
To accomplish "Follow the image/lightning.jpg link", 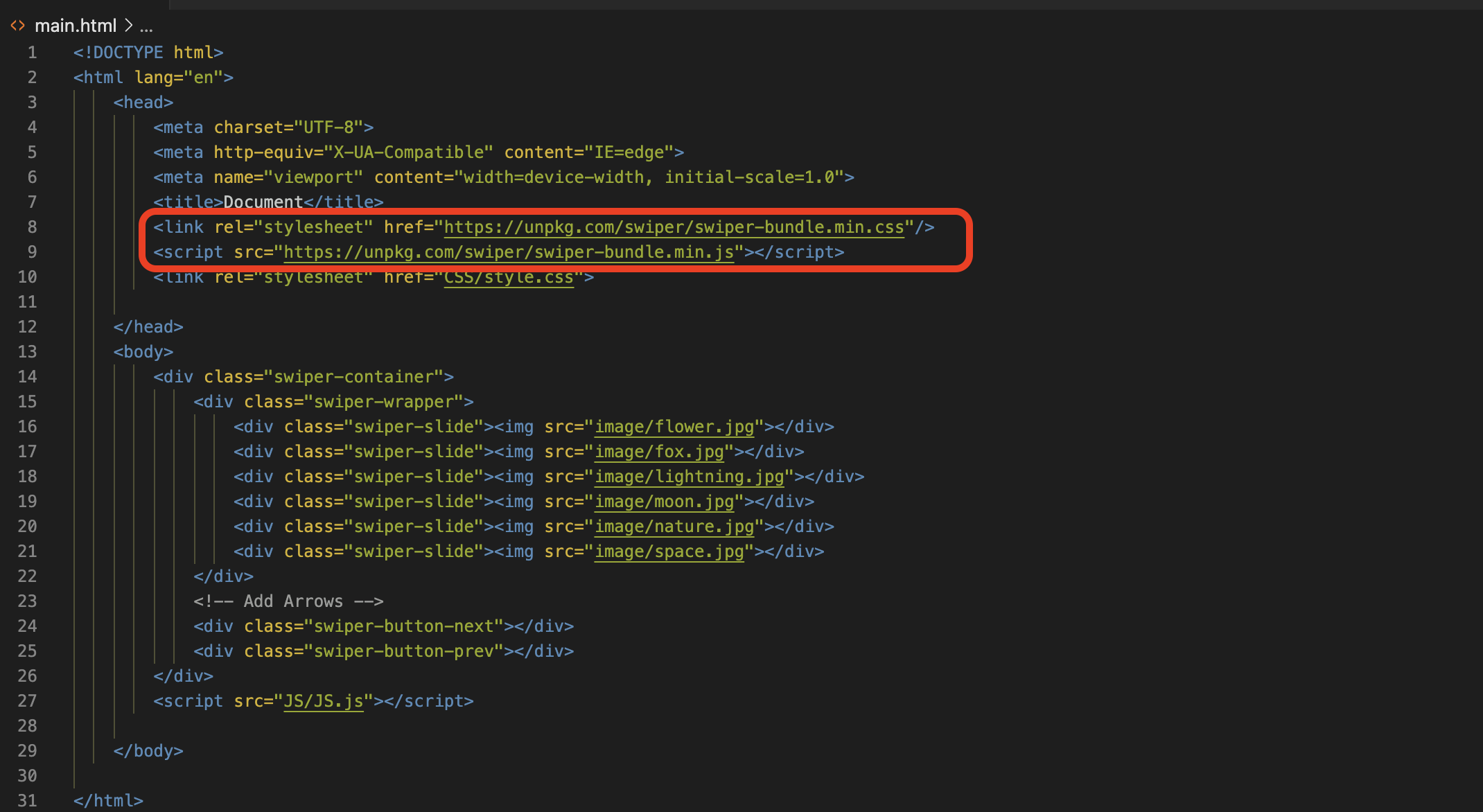I will [689, 477].
